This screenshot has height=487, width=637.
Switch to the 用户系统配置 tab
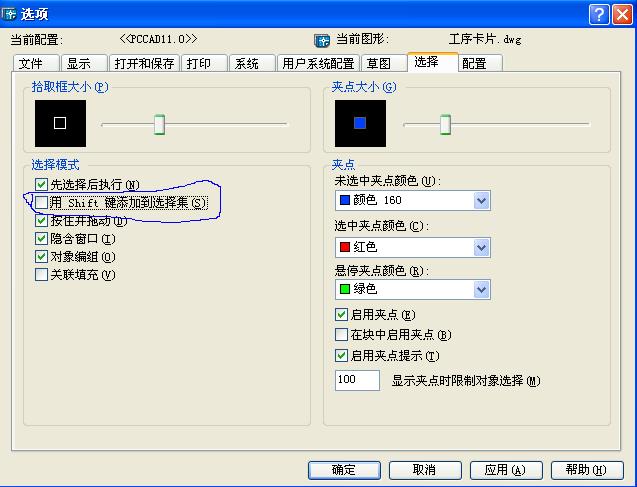(318, 64)
